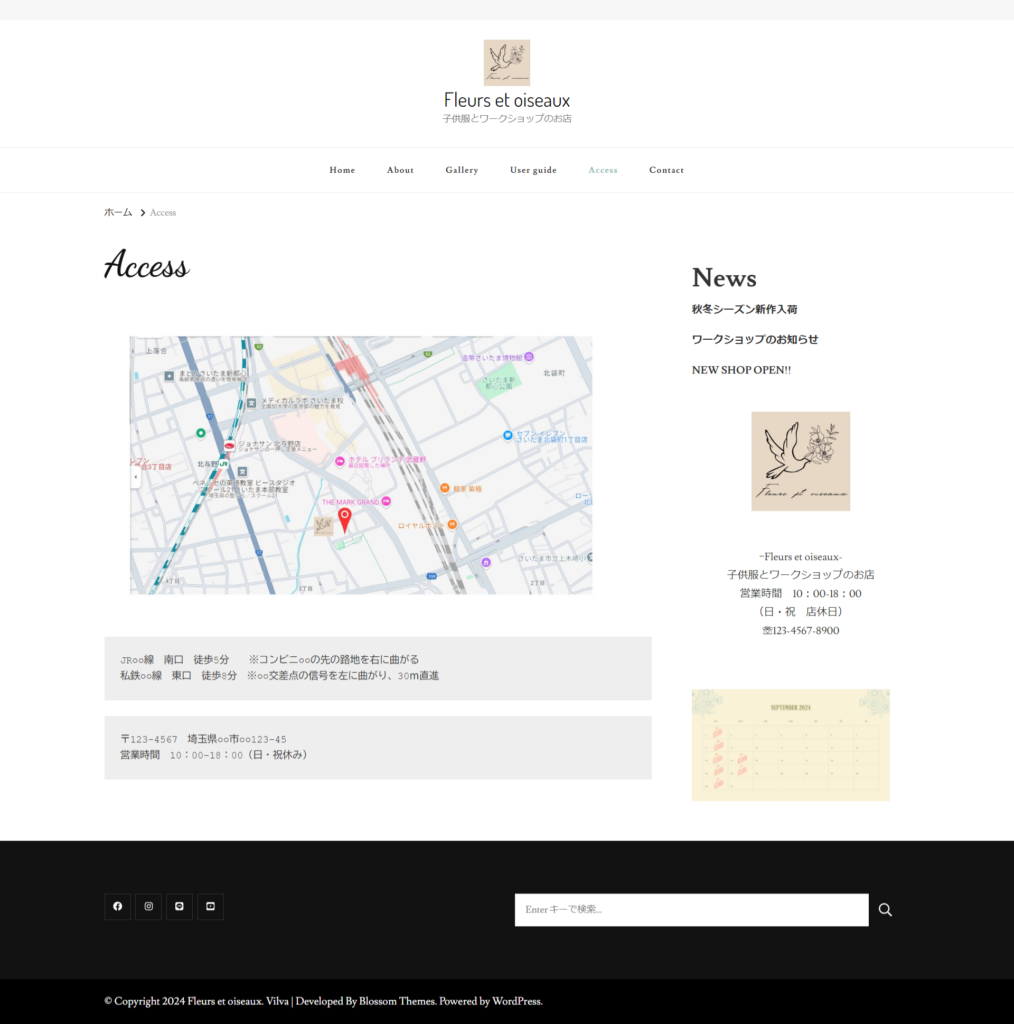
Task: Click the footer search input field
Action: [690, 910]
